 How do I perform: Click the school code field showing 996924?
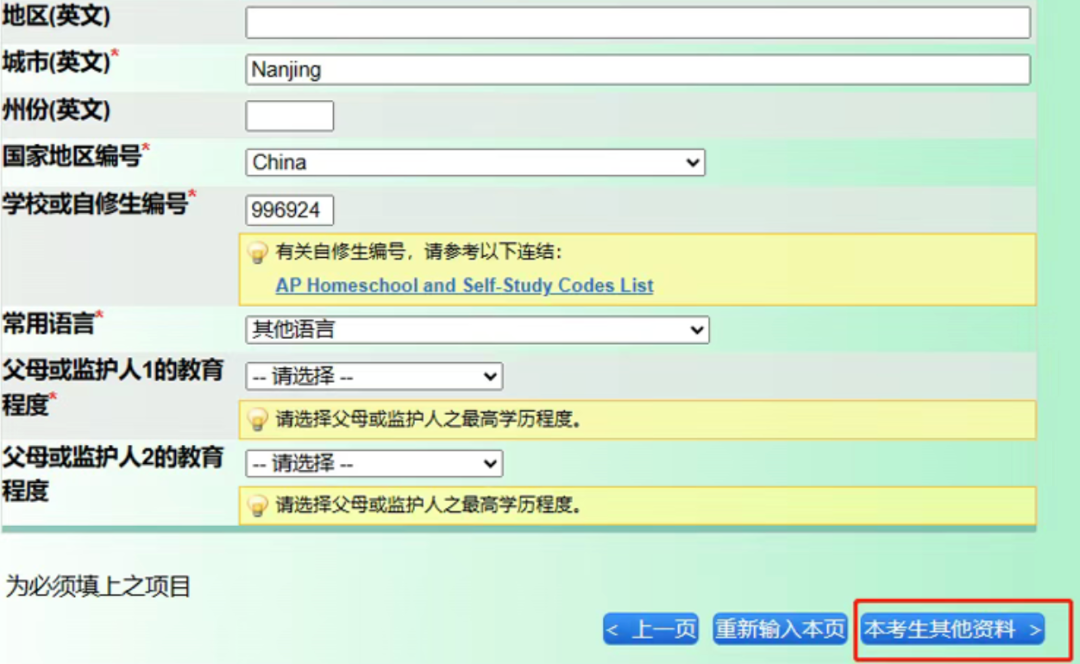click(289, 211)
